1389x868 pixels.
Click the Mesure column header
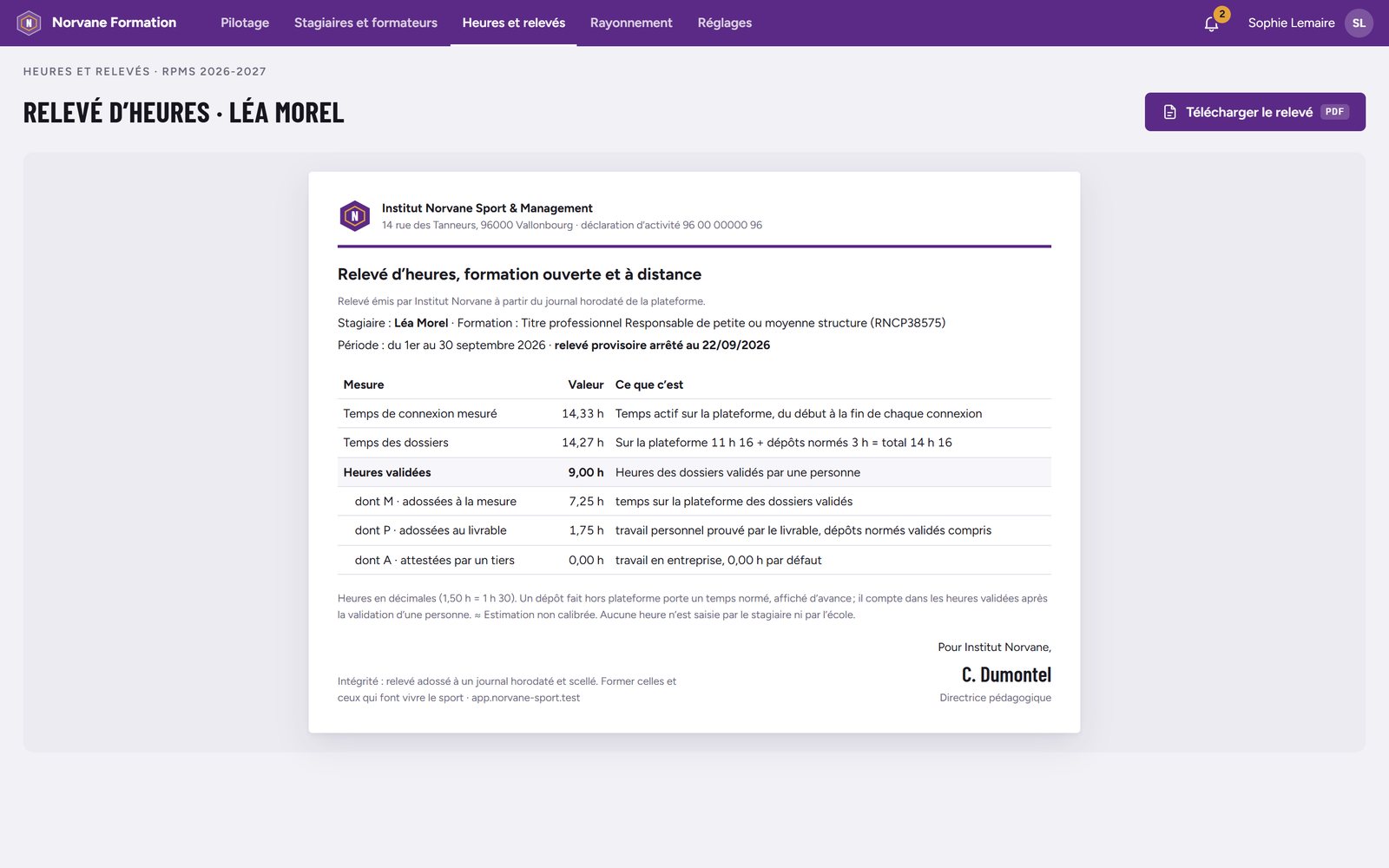coord(364,385)
